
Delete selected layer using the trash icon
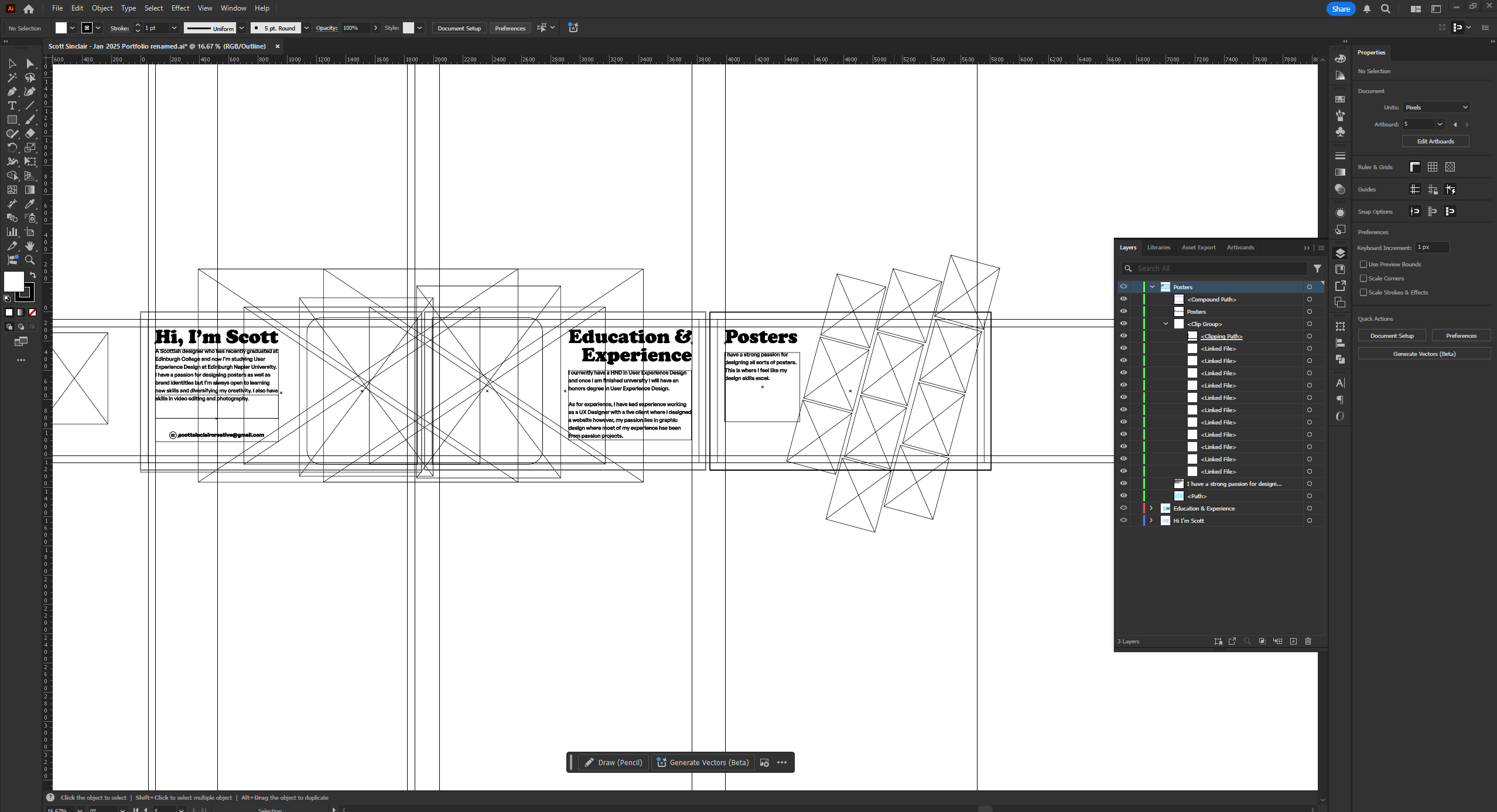point(1307,642)
